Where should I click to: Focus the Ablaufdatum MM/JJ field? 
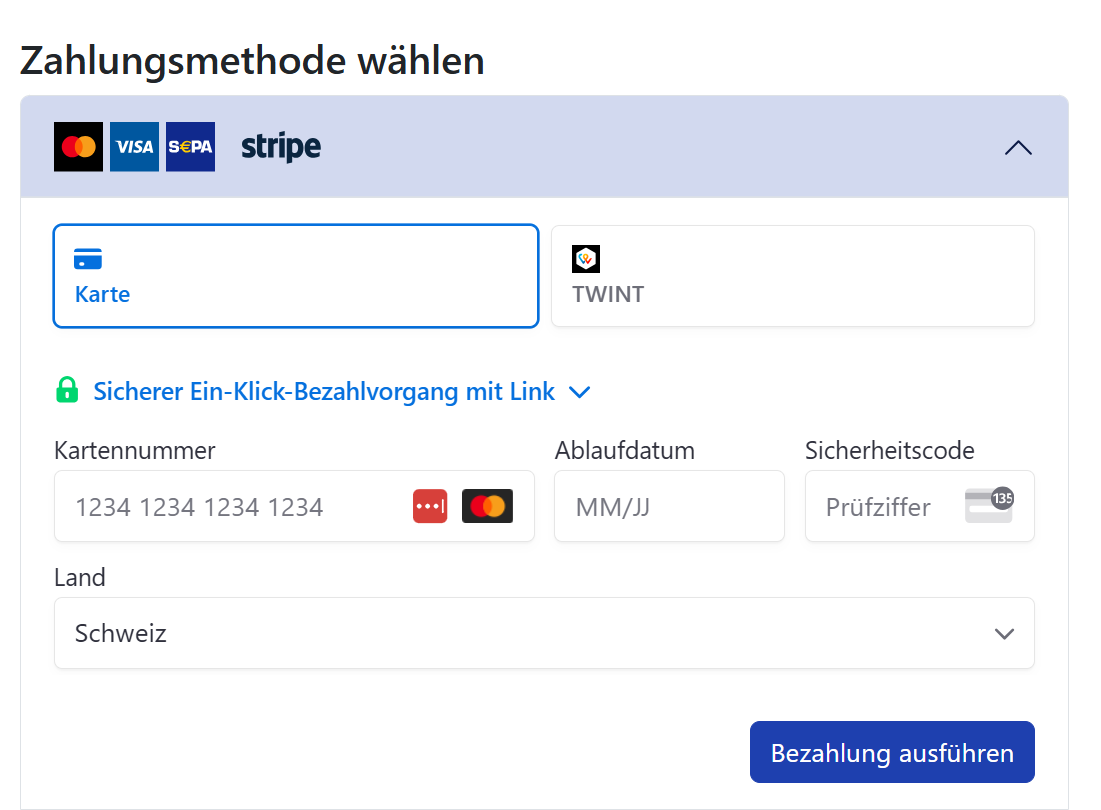point(668,507)
